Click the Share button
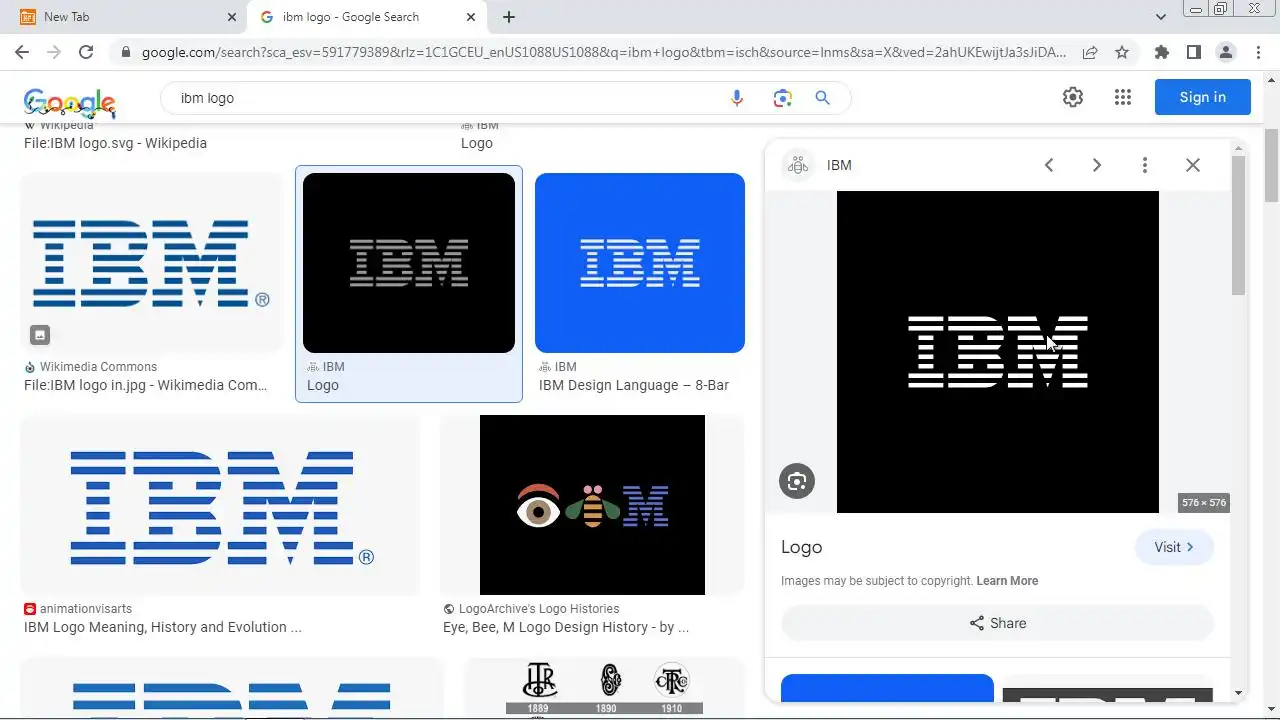 [x=997, y=623]
